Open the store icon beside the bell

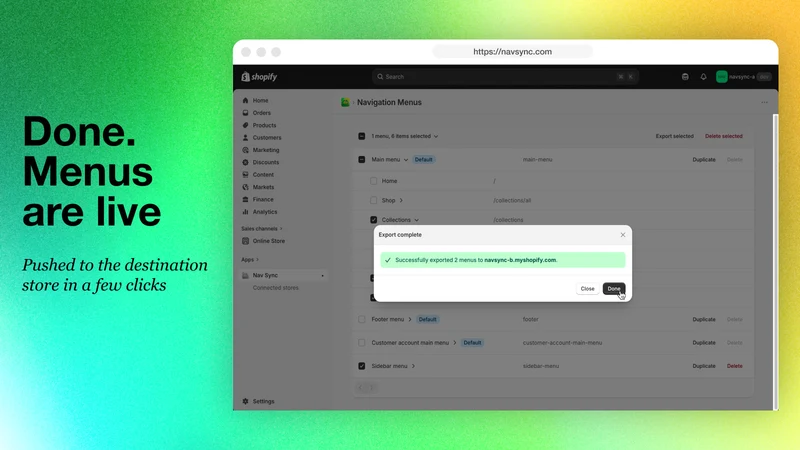click(x=685, y=77)
